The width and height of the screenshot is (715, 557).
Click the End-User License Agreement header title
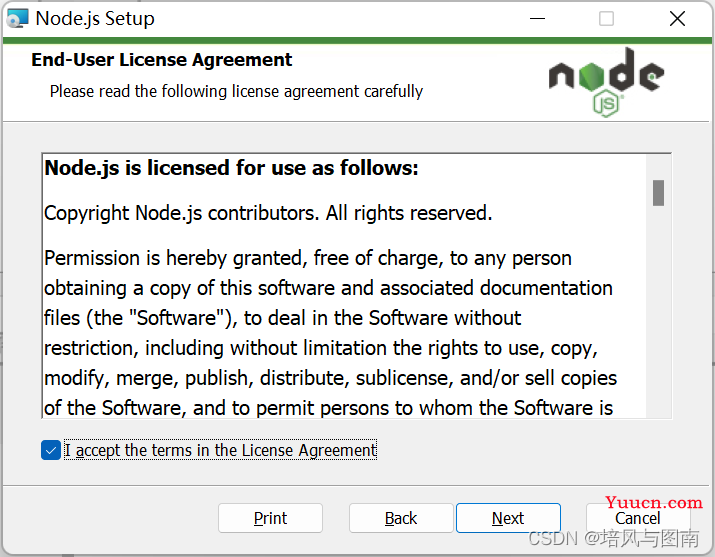pyautogui.click(x=162, y=60)
